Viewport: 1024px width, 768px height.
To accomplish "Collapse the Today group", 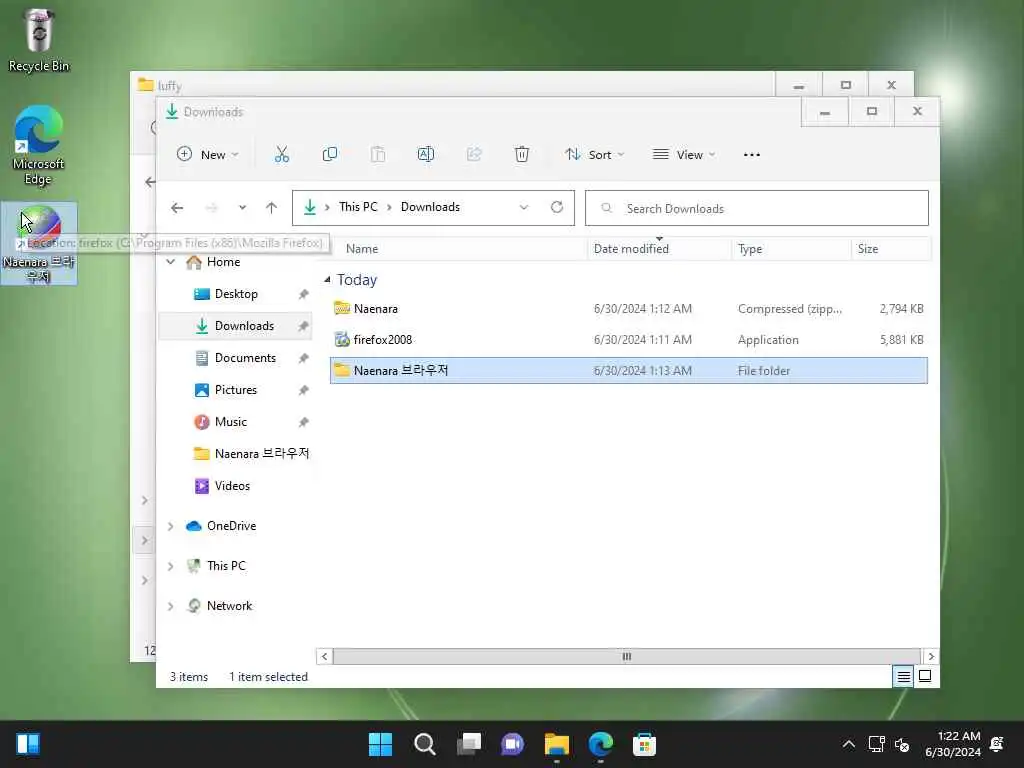I will [x=327, y=280].
